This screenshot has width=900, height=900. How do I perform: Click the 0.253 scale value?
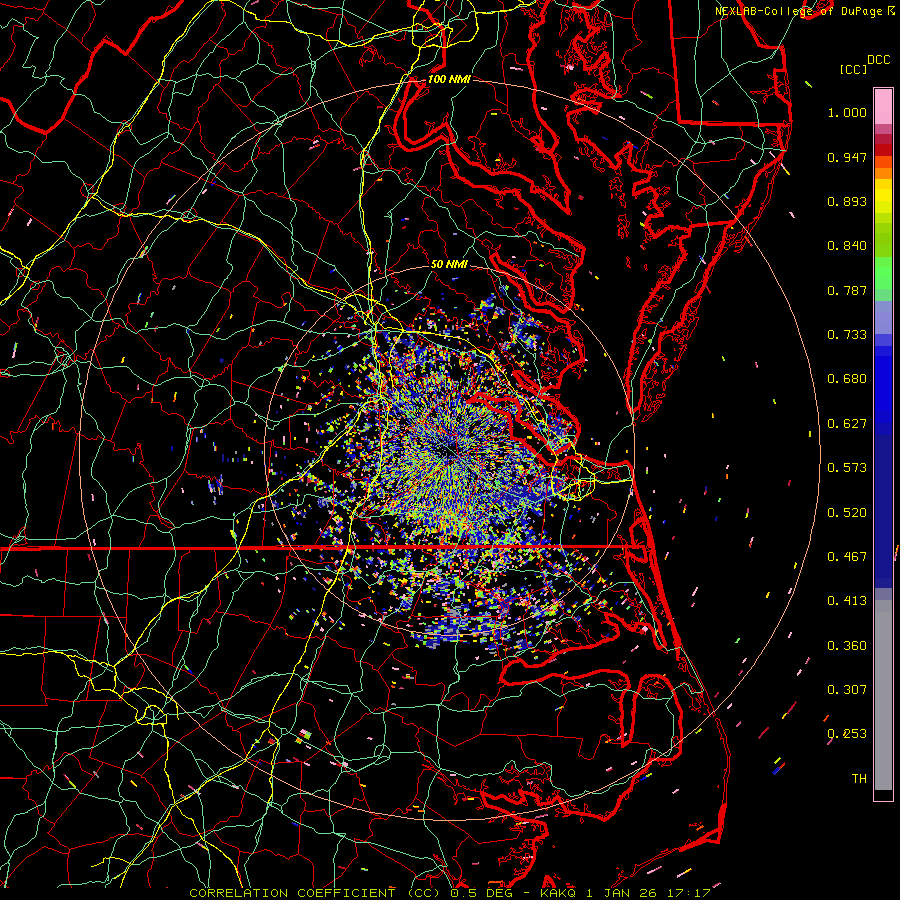click(x=847, y=734)
